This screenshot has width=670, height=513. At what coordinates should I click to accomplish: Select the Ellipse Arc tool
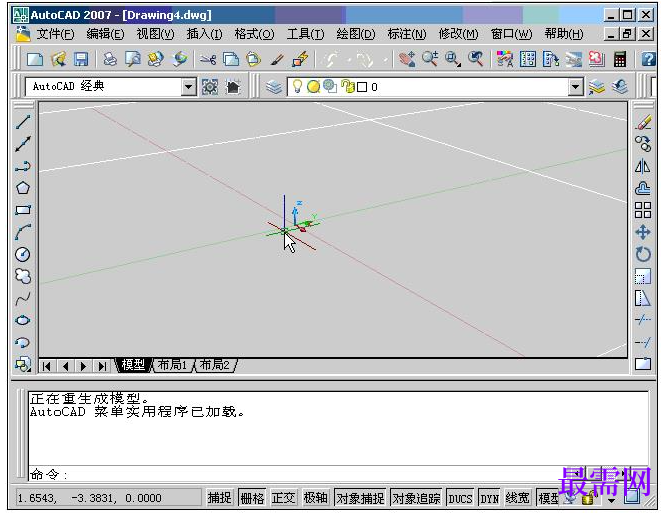coord(23,343)
